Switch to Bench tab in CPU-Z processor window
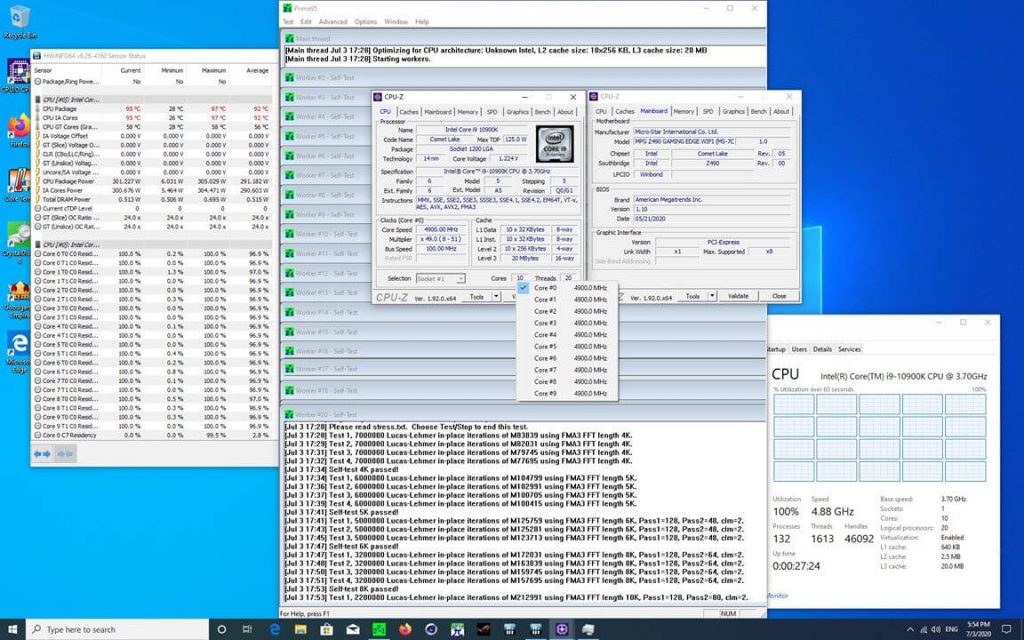The height and width of the screenshot is (640, 1024). tap(543, 112)
